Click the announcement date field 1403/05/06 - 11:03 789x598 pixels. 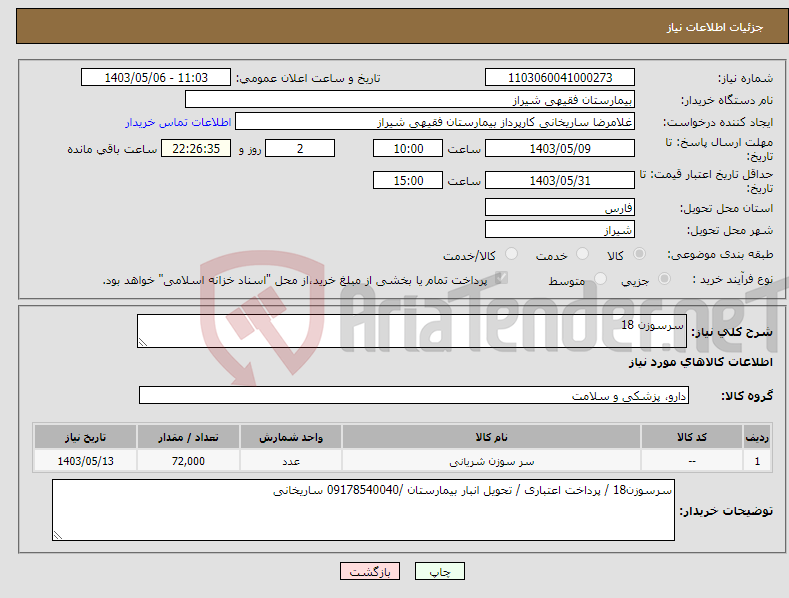point(155,78)
